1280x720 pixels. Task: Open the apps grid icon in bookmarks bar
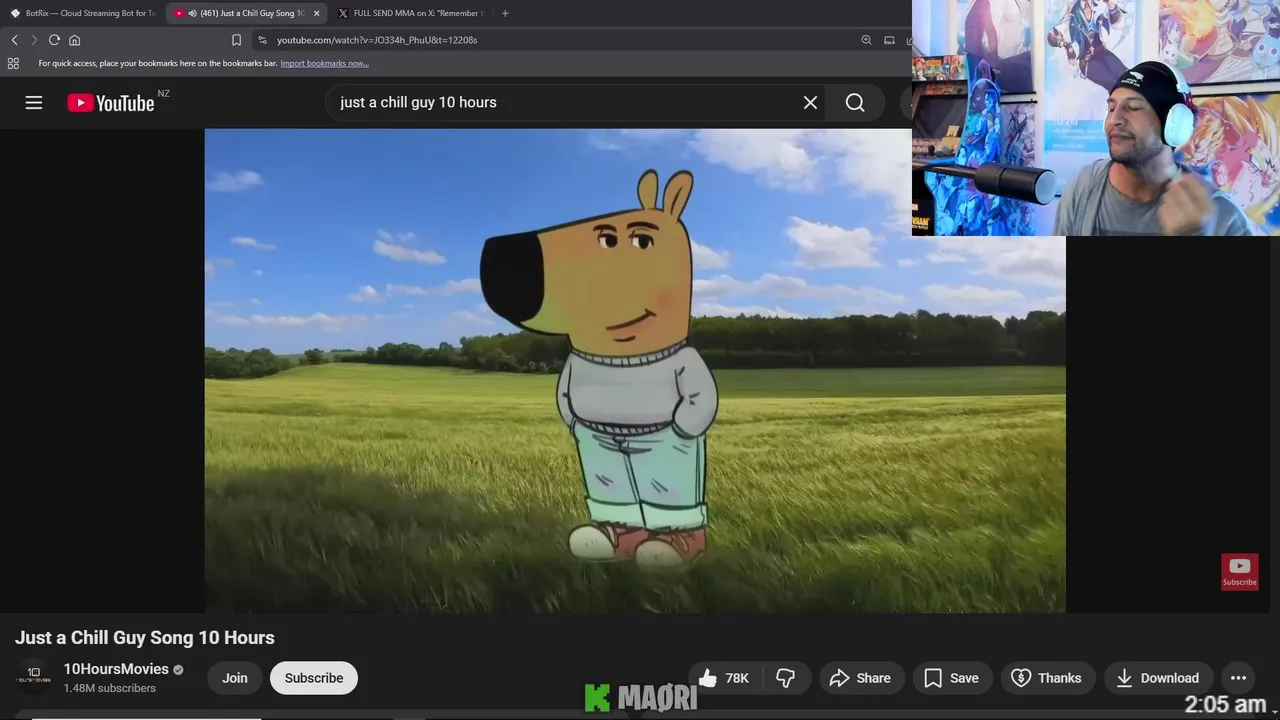[x=13, y=63]
